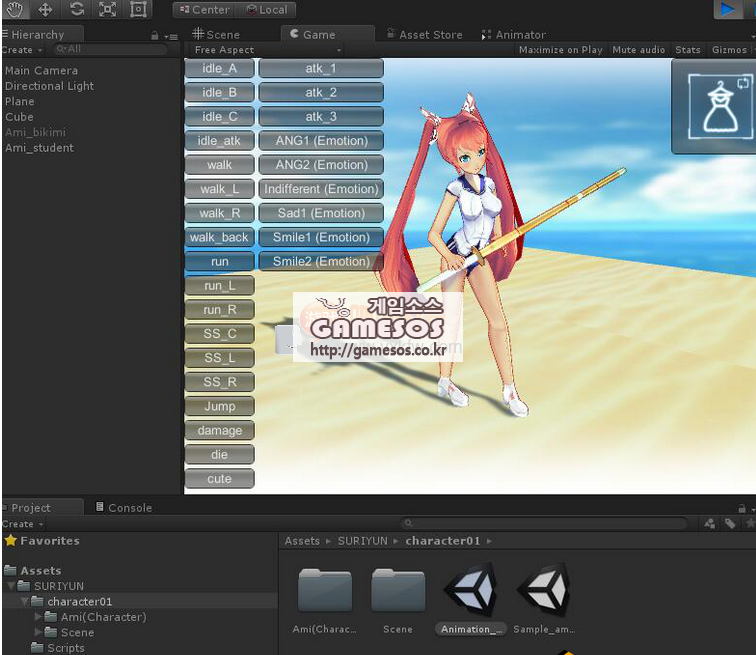Select the Rect transform tool

[138, 9]
